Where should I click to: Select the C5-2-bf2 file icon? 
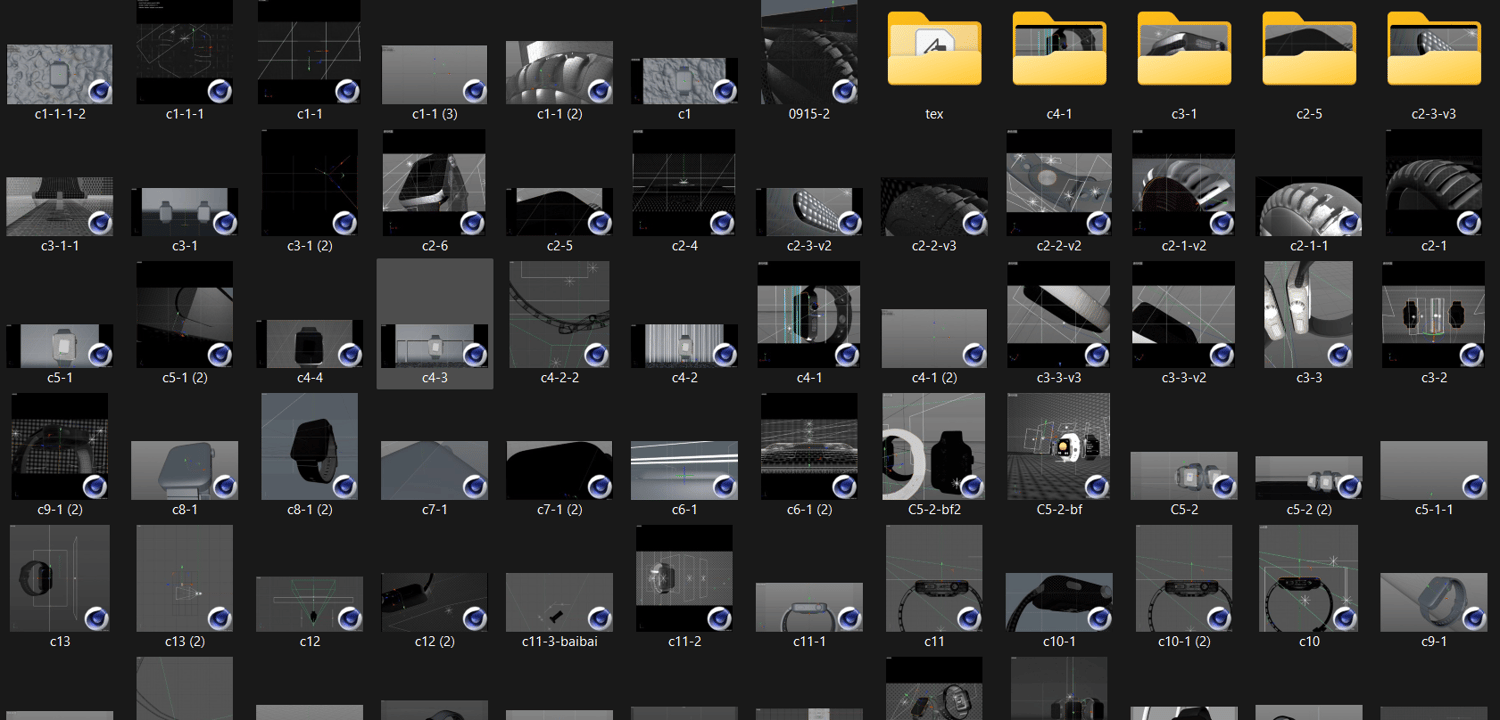pyautogui.click(x=934, y=446)
